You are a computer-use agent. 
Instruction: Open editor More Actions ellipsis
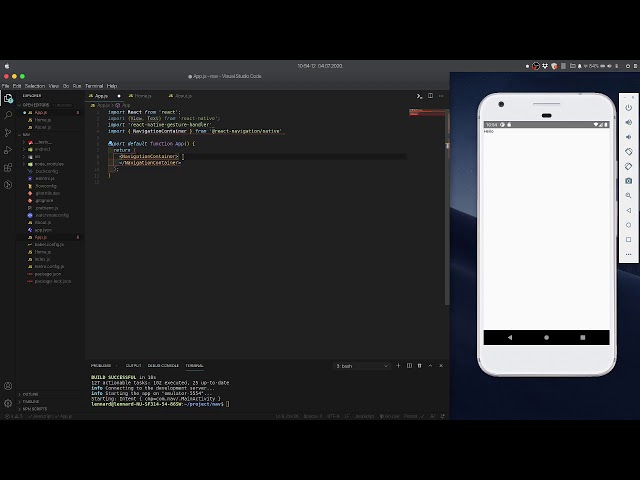tap(441, 96)
